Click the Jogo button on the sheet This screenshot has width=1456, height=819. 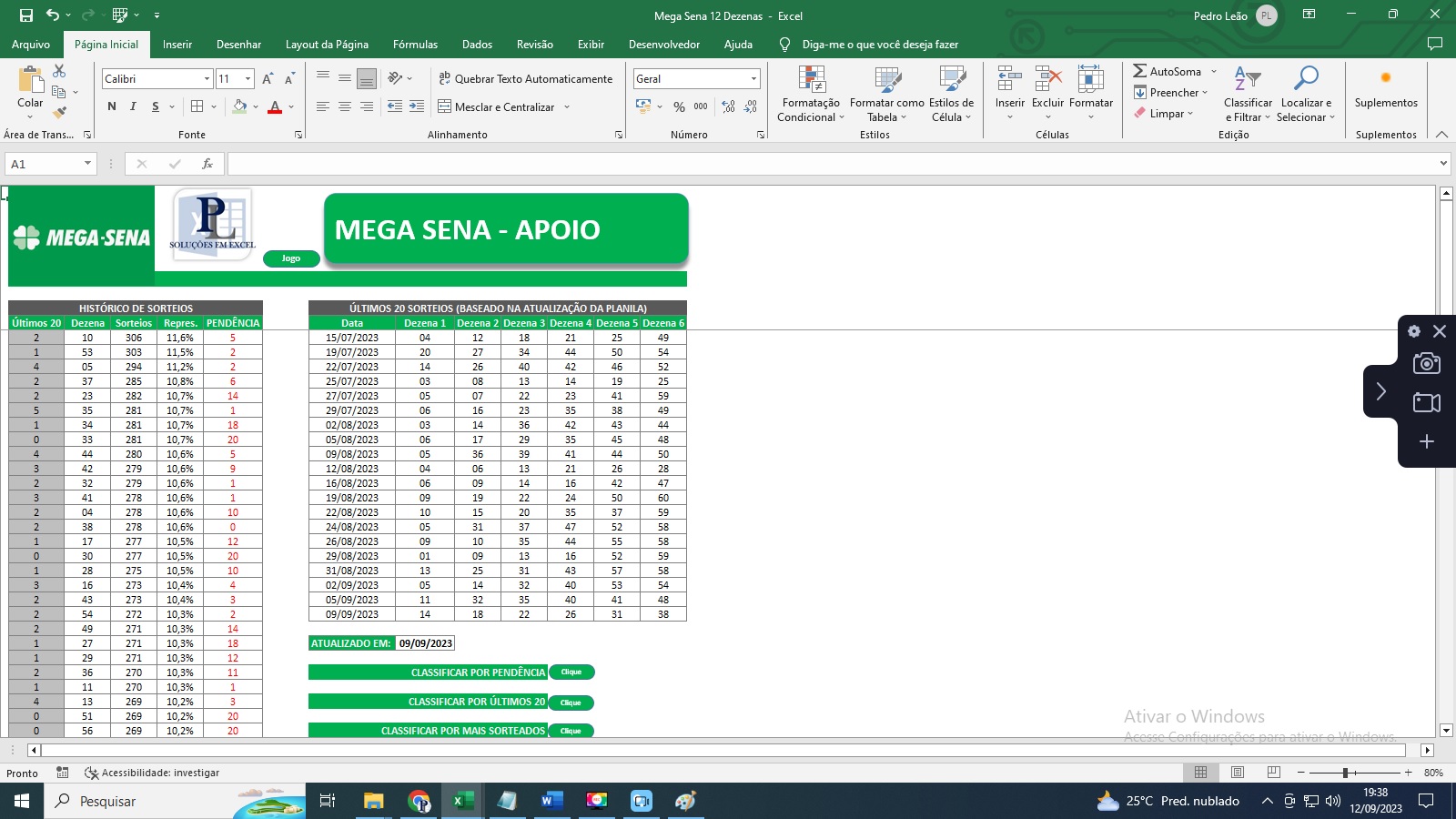coord(291,258)
